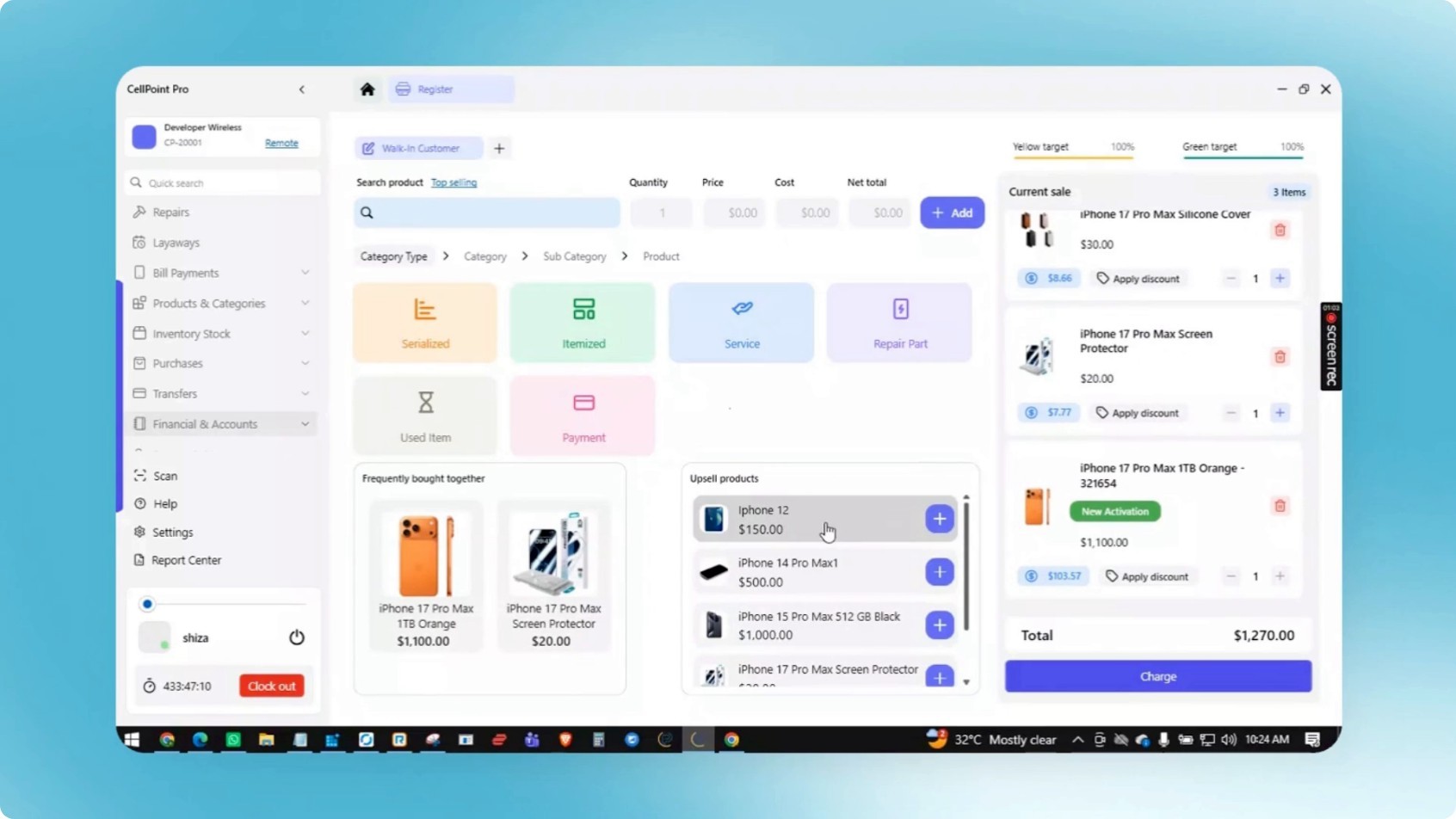Increase Screen Protector quantity in the current sale
The height and width of the screenshot is (819, 1456).
[1280, 413]
